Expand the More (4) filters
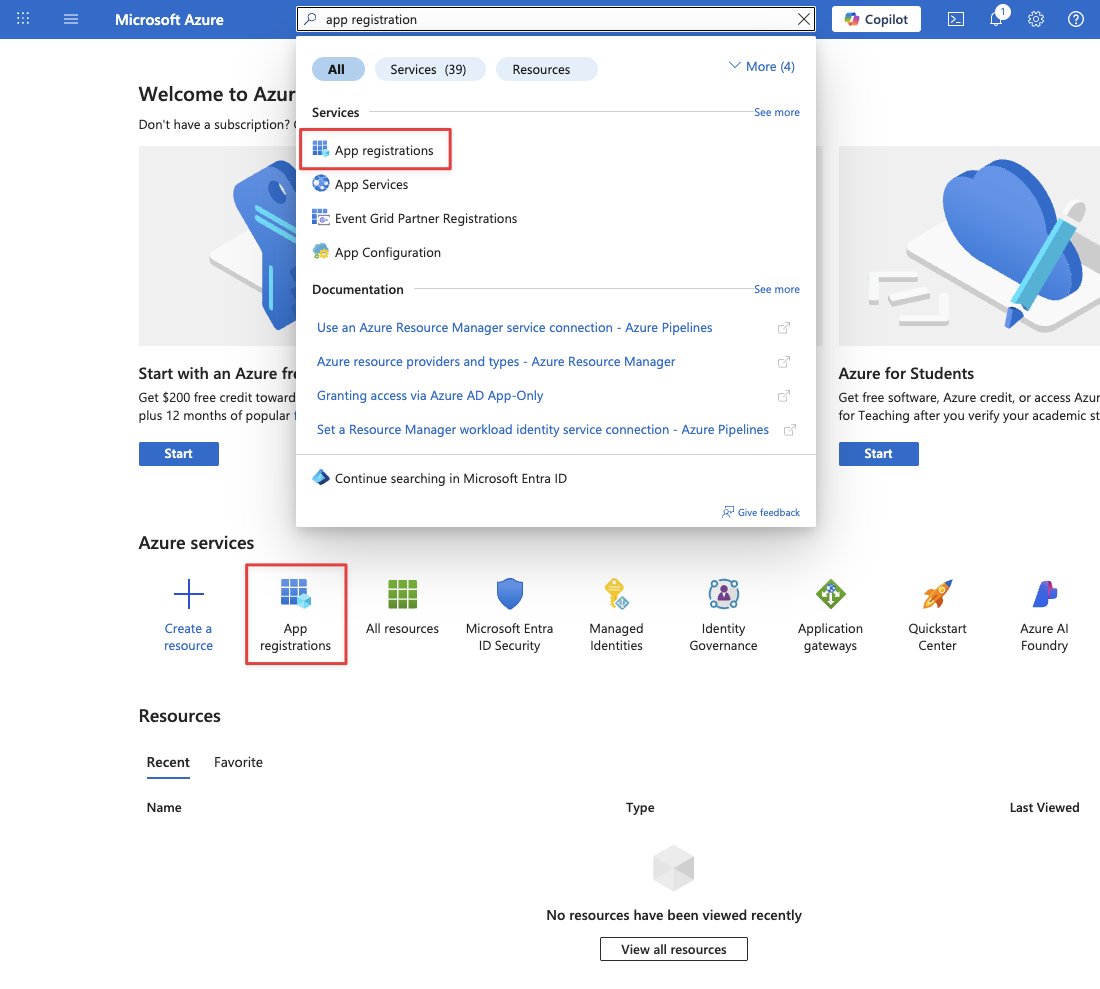1100x989 pixels. click(762, 67)
